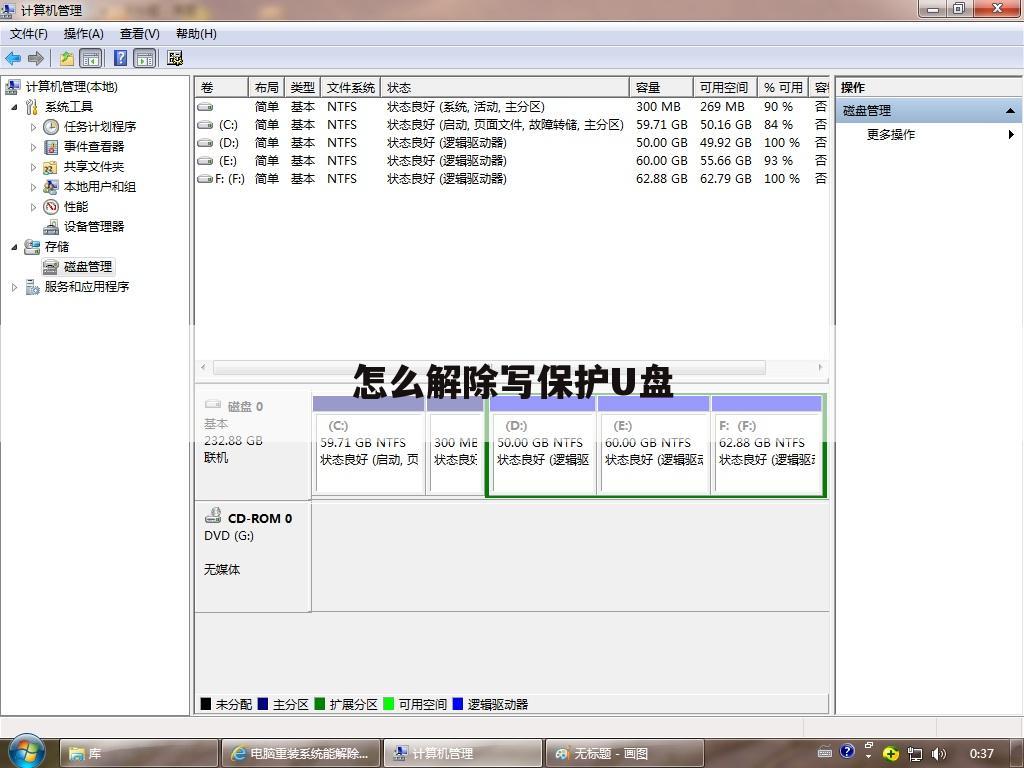
Task: Click the F: 62.88 GB partition block
Action: [767, 445]
